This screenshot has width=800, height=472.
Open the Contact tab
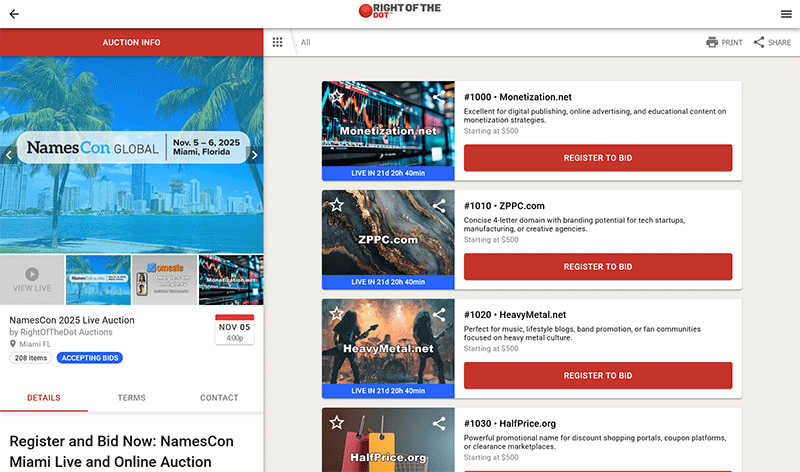pos(219,398)
